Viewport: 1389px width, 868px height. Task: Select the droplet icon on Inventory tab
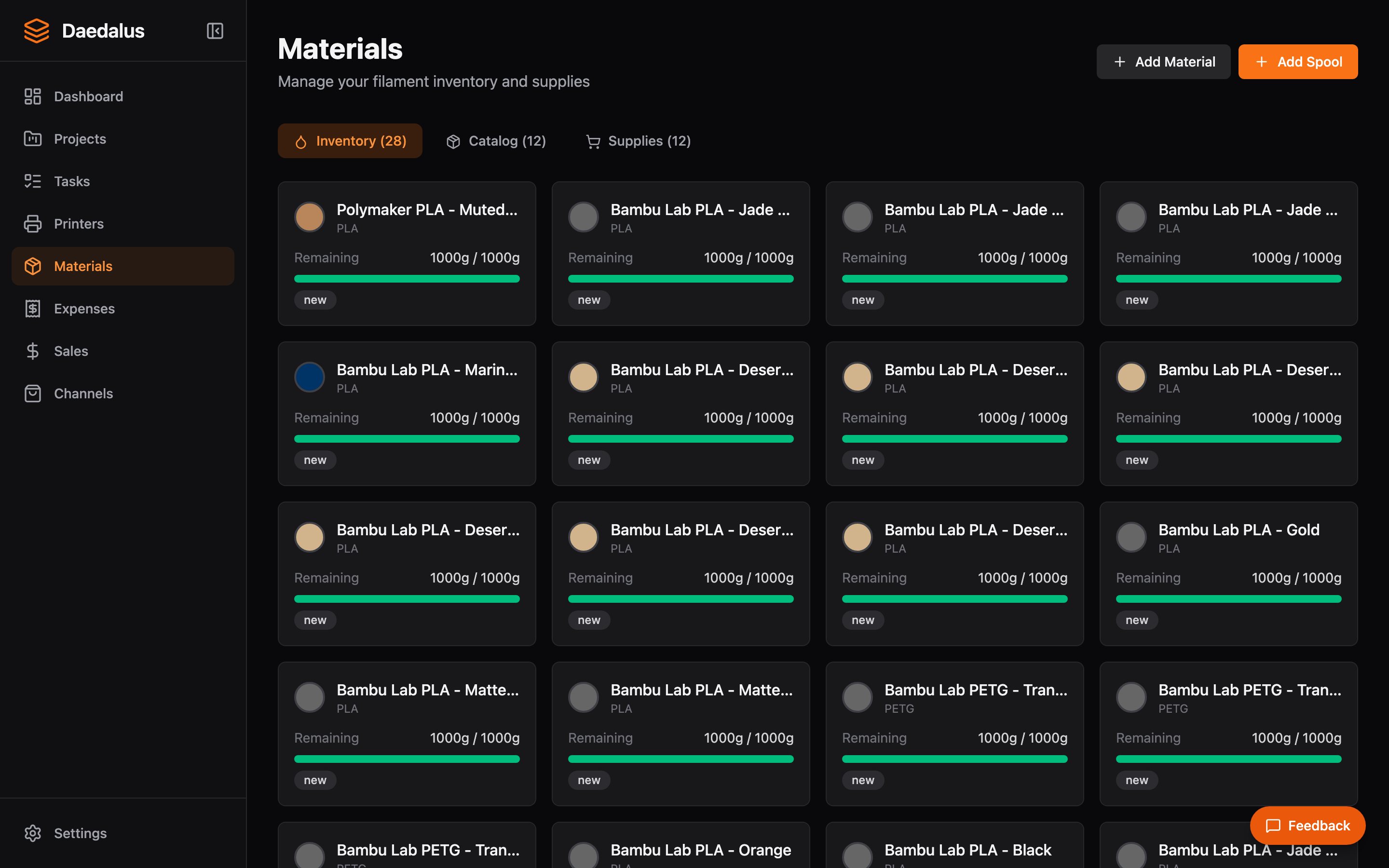coord(301,141)
